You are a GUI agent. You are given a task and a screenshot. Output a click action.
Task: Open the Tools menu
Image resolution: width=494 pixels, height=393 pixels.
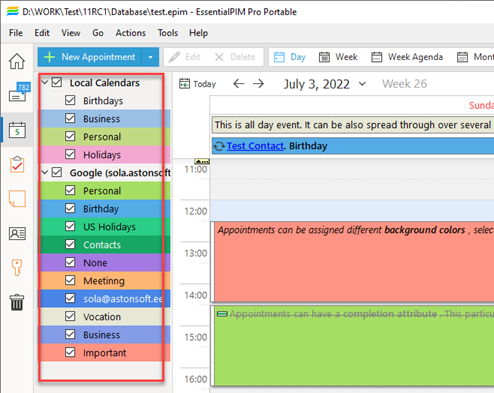pyautogui.click(x=168, y=33)
